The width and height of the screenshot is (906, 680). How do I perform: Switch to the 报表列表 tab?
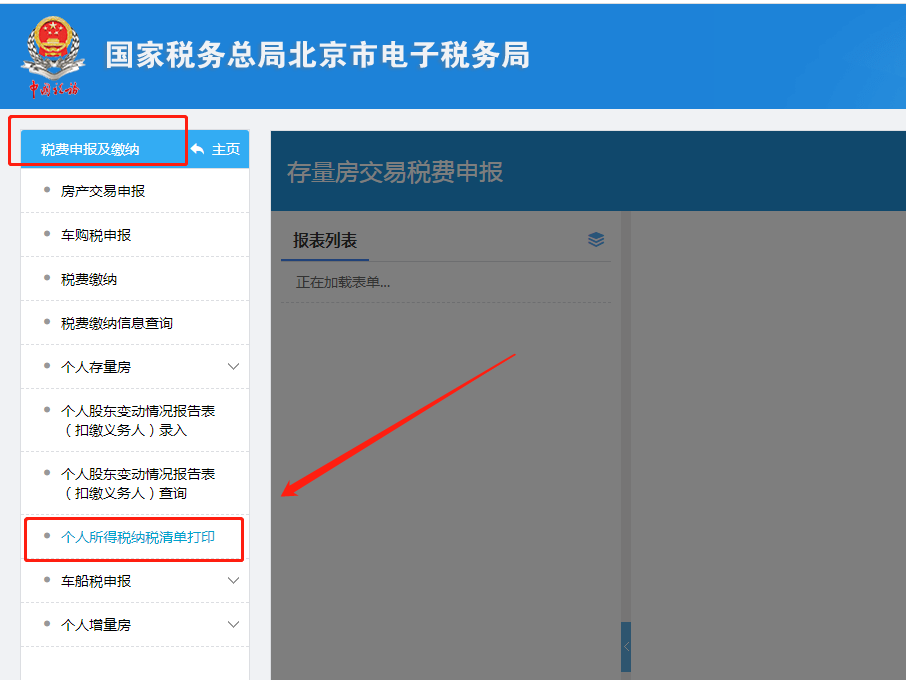[x=325, y=240]
